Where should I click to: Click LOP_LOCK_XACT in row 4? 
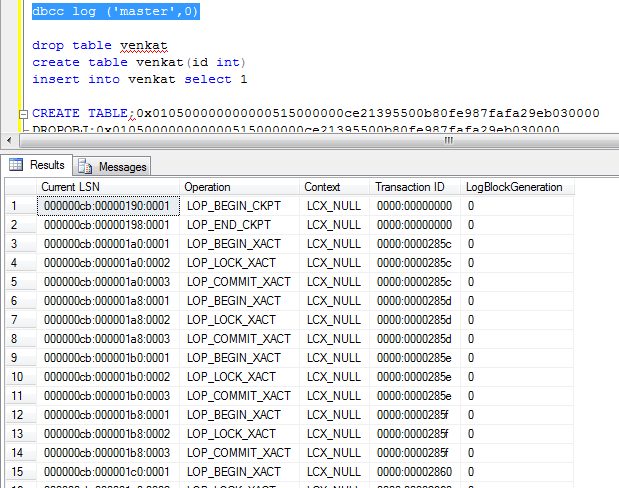point(240,263)
